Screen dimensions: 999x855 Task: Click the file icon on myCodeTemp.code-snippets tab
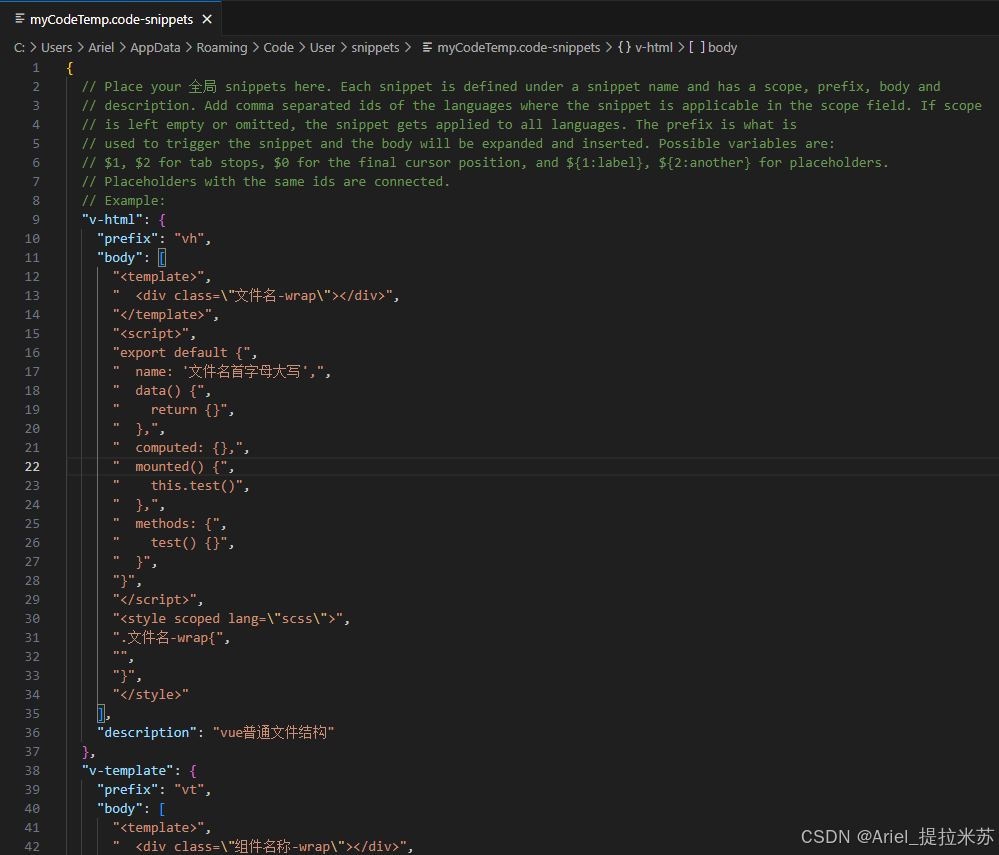coord(20,19)
